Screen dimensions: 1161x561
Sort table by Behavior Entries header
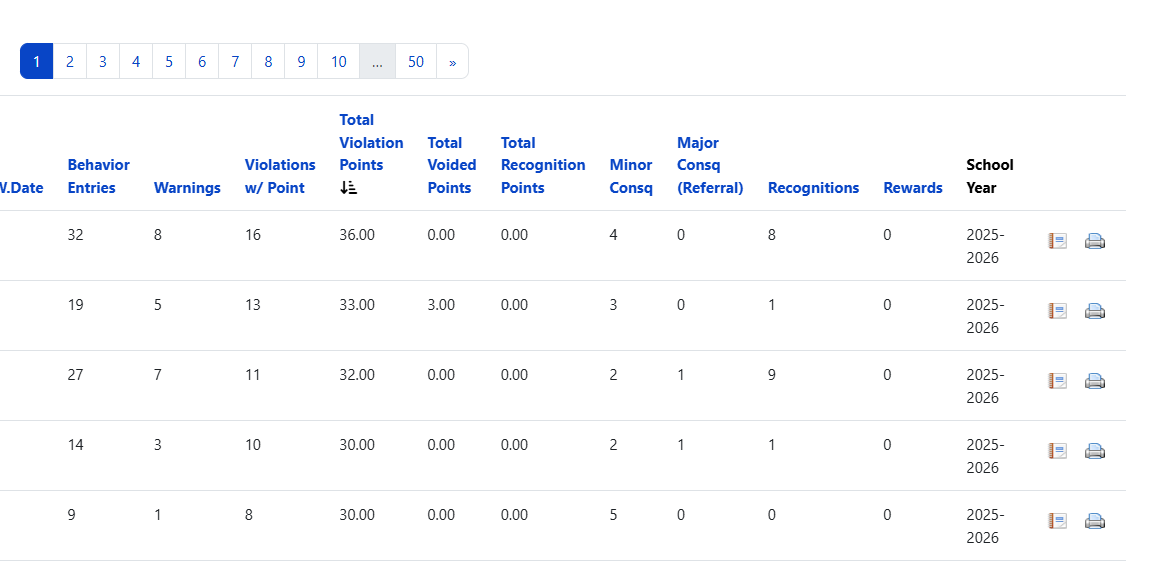click(x=98, y=176)
